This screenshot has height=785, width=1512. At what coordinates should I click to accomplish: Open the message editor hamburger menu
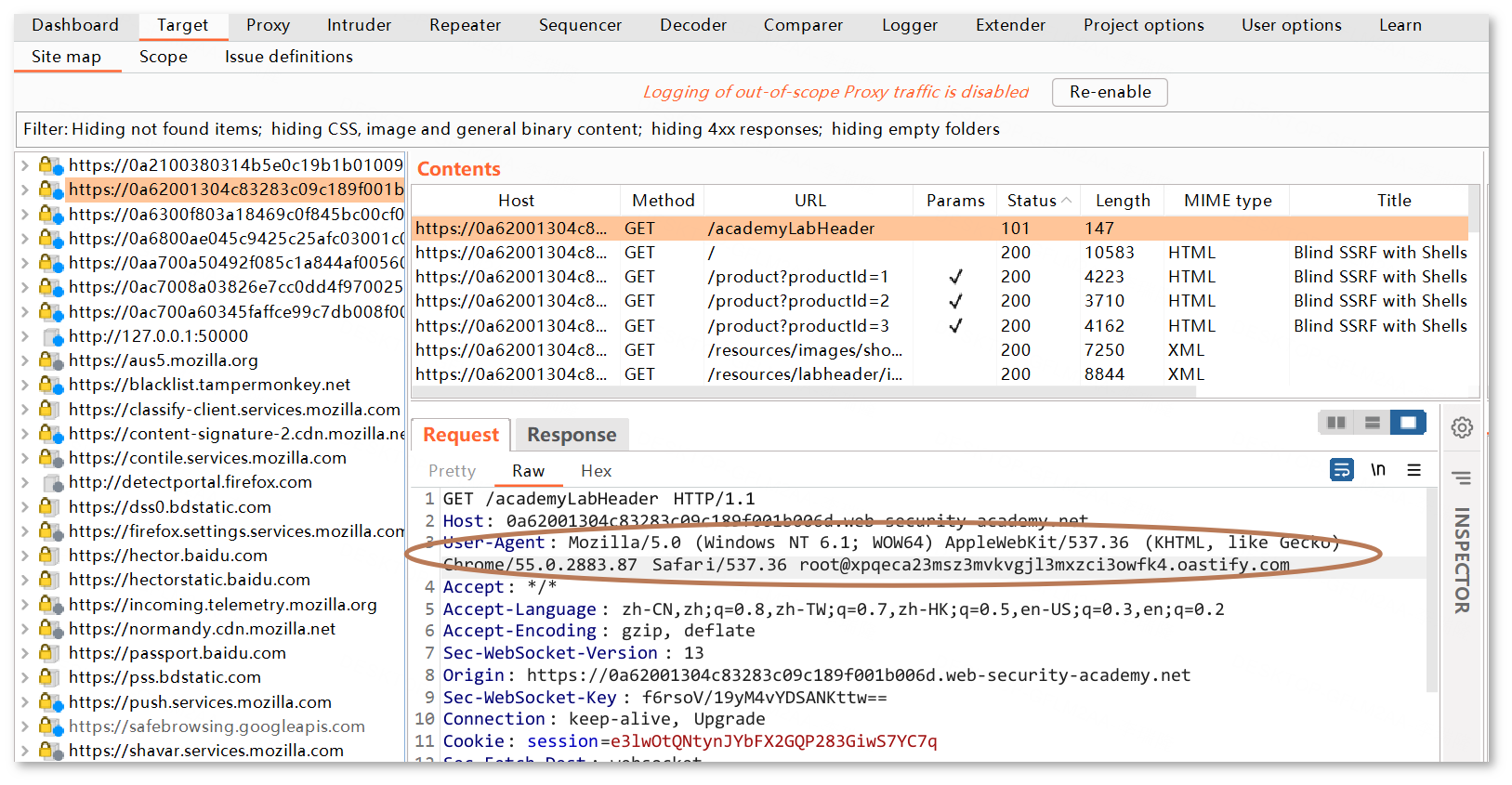(1413, 470)
